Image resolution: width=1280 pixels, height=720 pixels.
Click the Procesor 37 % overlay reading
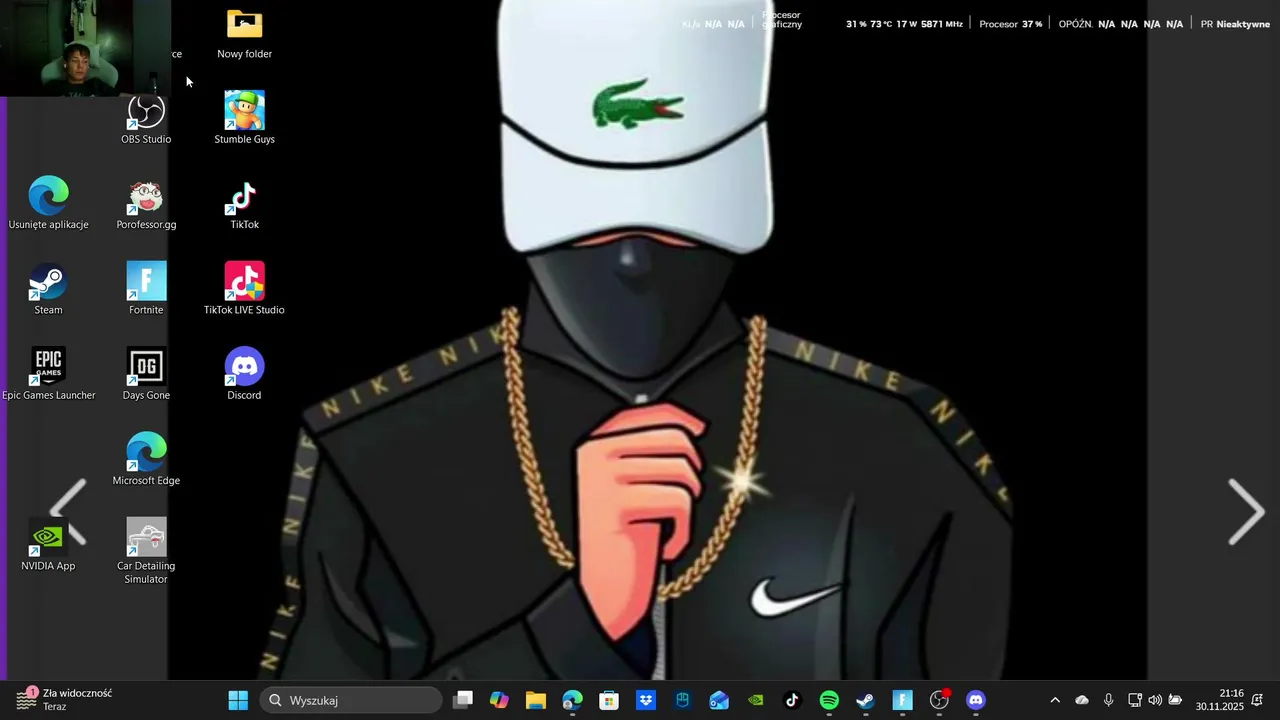1010,24
